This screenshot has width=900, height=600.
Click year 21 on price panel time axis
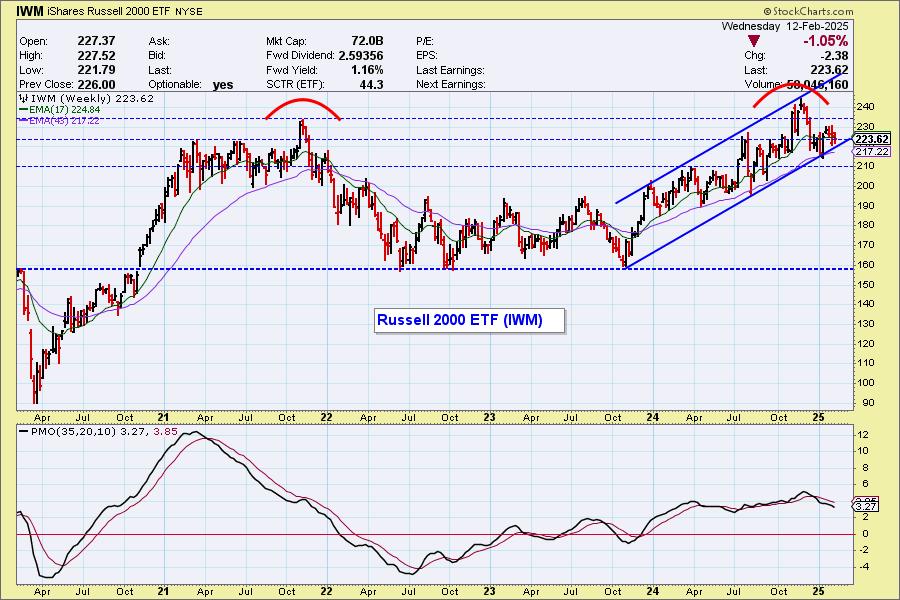coord(163,417)
